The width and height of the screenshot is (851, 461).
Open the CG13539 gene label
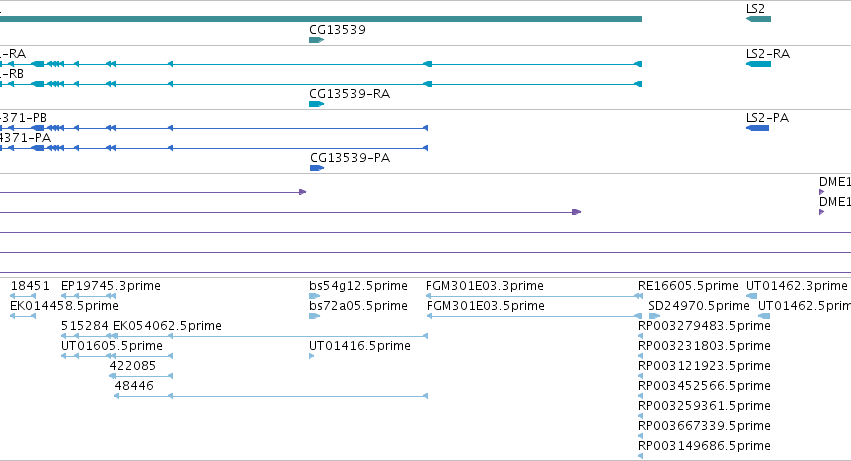337,30
